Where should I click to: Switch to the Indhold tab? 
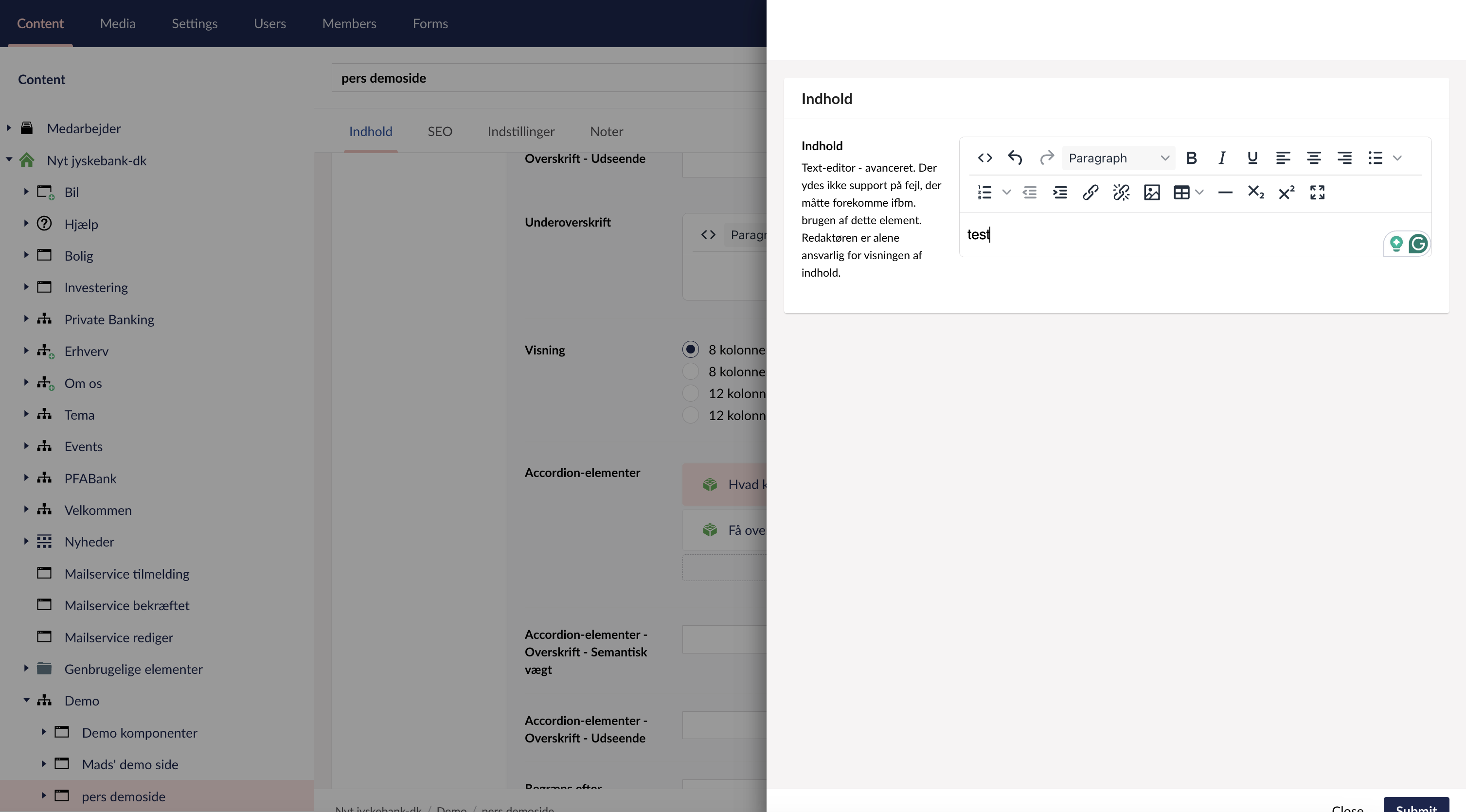tap(371, 131)
